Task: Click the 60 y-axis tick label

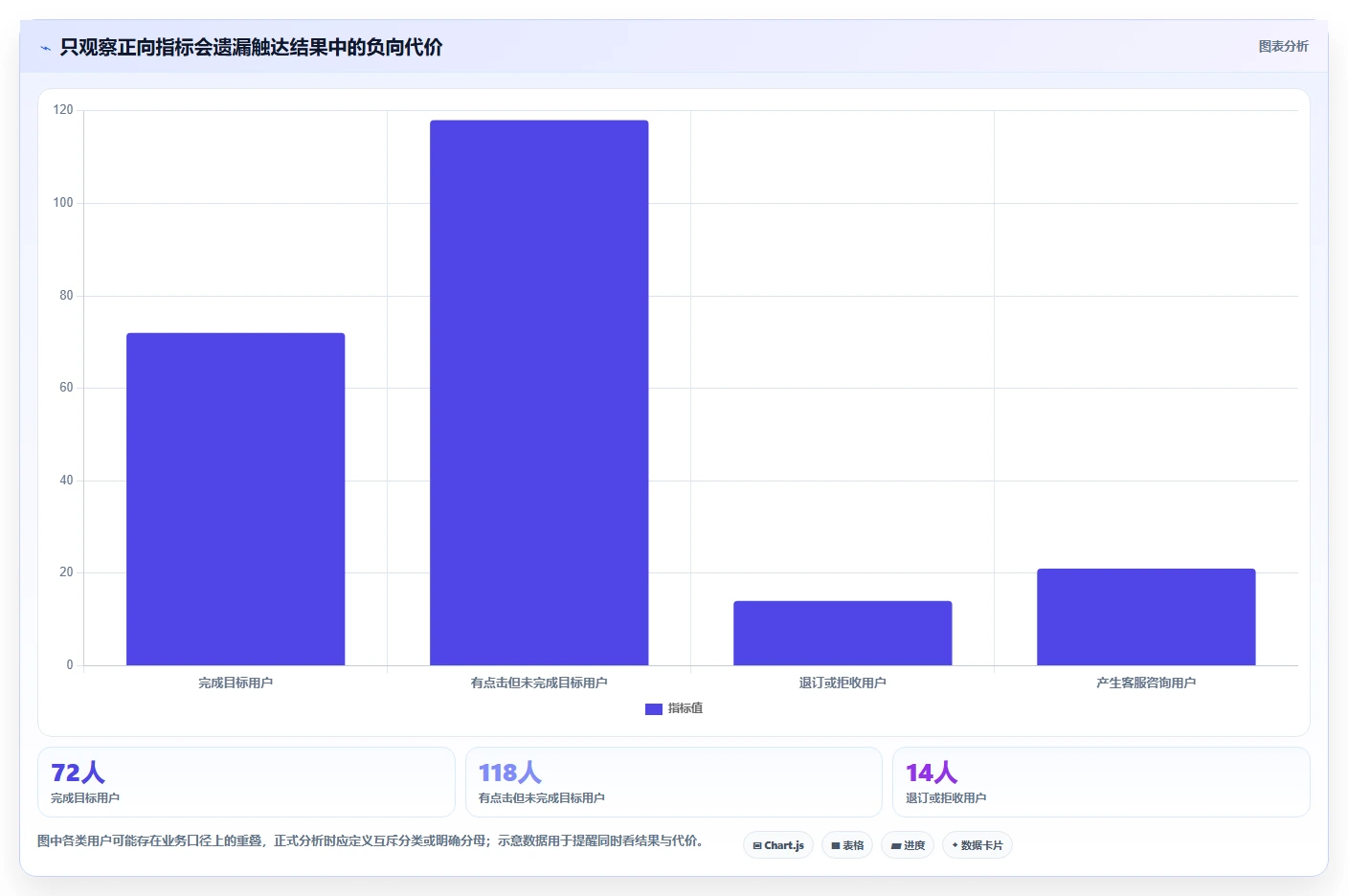Action: point(66,388)
